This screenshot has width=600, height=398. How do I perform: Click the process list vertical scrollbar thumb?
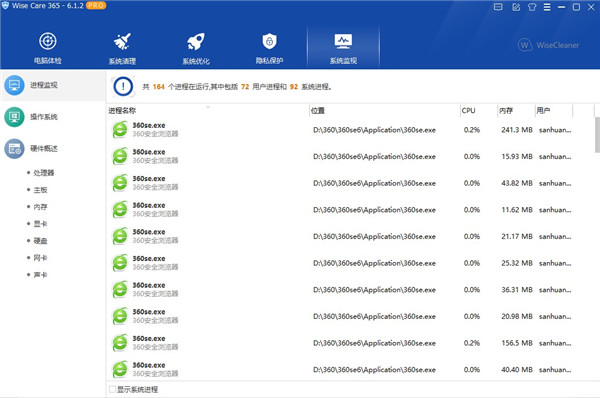click(x=597, y=135)
